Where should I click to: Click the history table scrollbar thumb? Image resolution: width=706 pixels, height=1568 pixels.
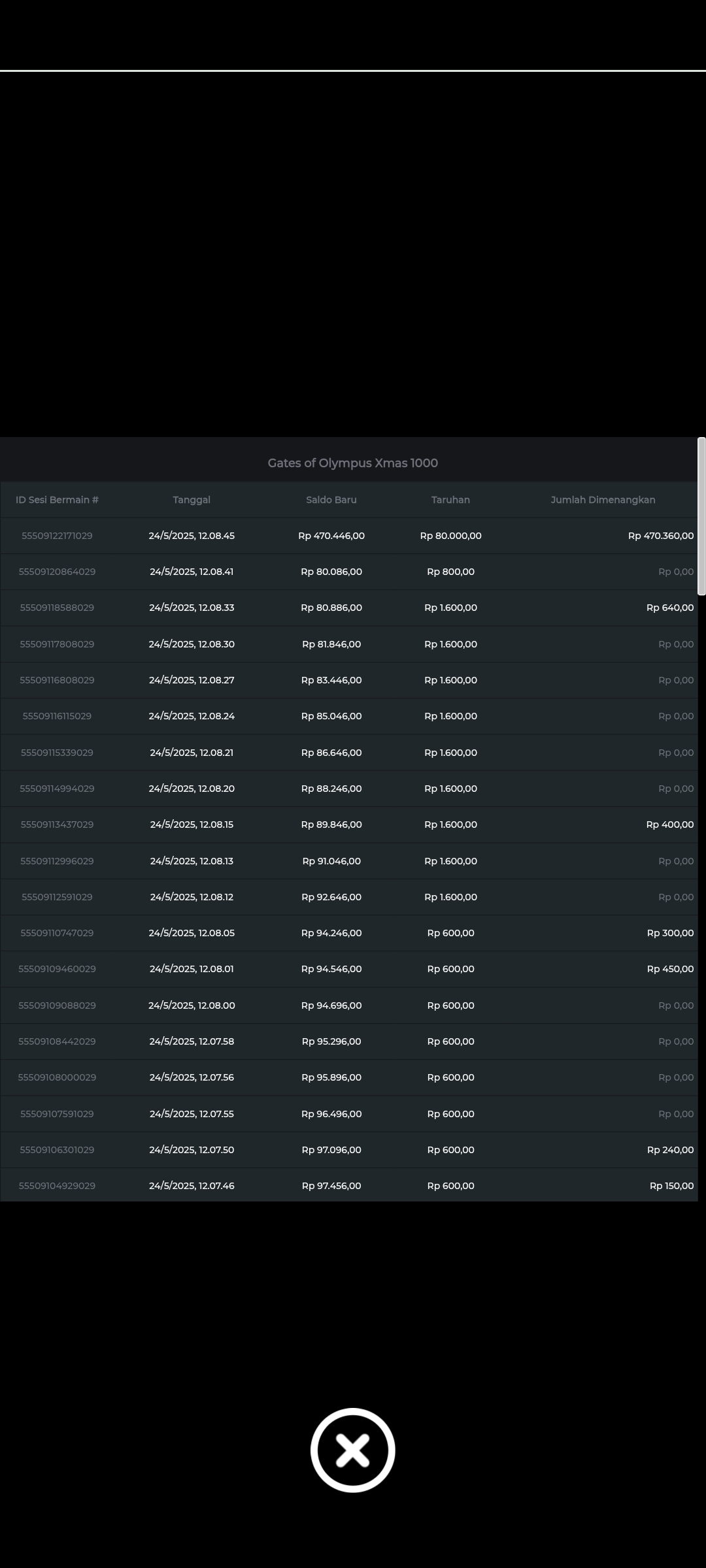701,516
